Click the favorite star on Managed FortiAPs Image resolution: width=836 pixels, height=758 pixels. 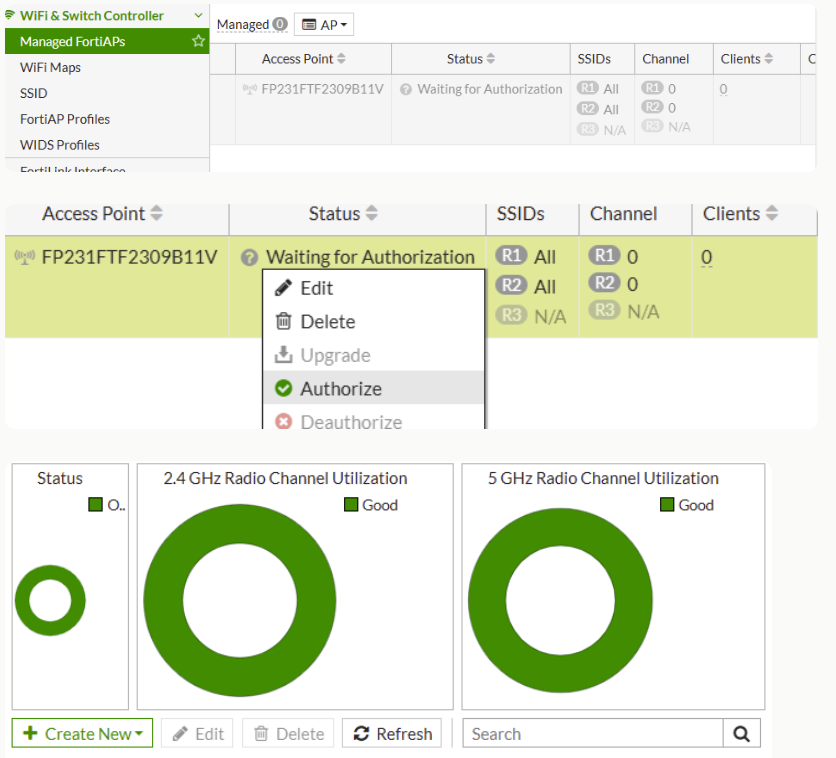point(198,42)
